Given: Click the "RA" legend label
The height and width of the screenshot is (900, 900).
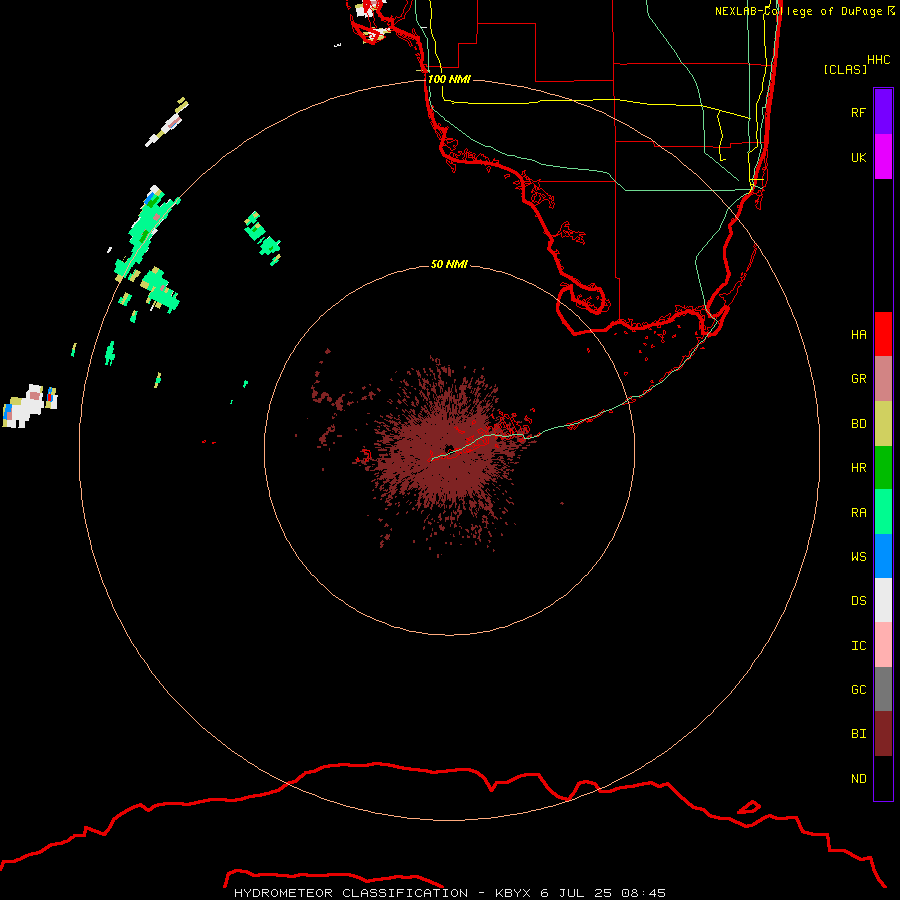Looking at the screenshot, I should (x=858, y=513).
